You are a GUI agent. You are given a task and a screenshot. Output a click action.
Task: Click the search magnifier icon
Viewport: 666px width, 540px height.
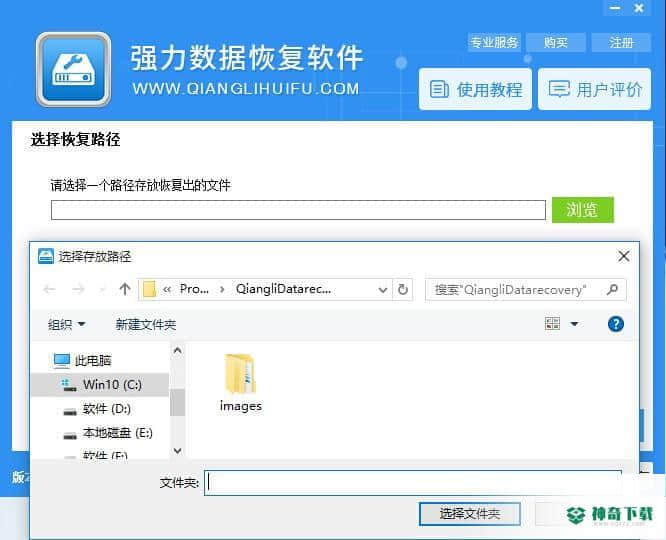tap(612, 290)
